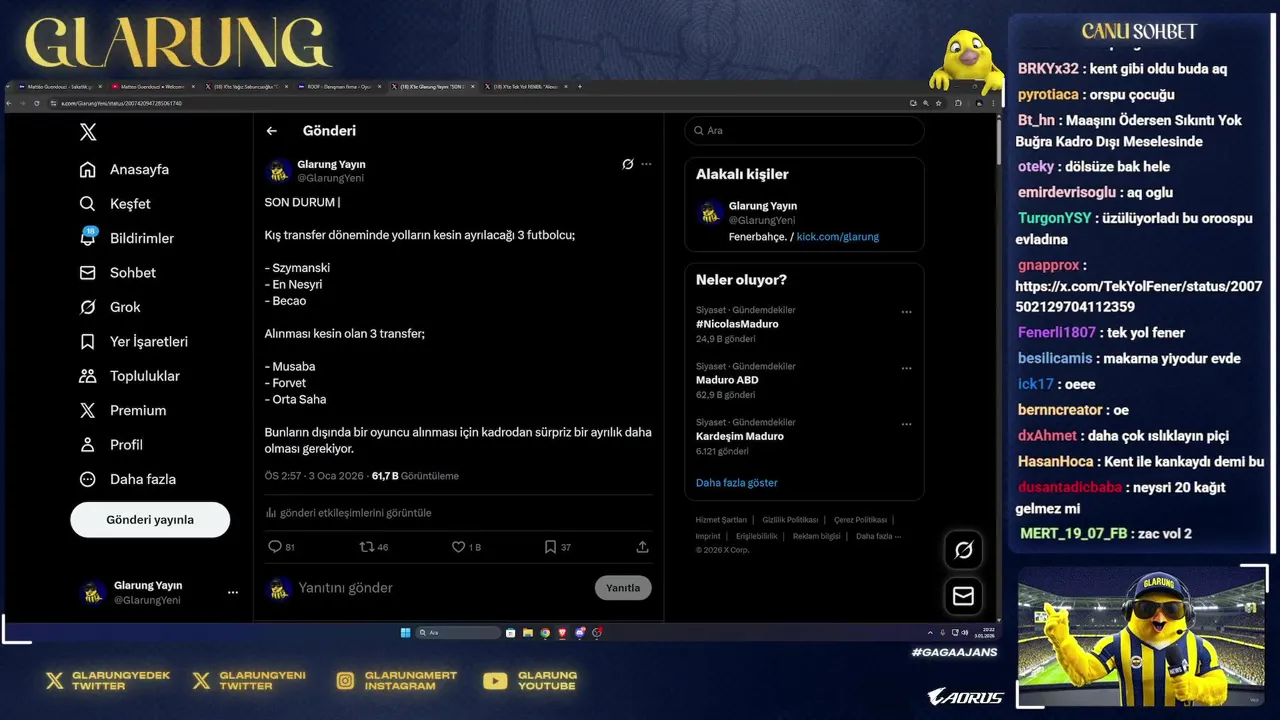Image resolution: width=1280 pixels, height=720 pixels.
Task: Open #NicolasMaduro trend
Action: 737,324
